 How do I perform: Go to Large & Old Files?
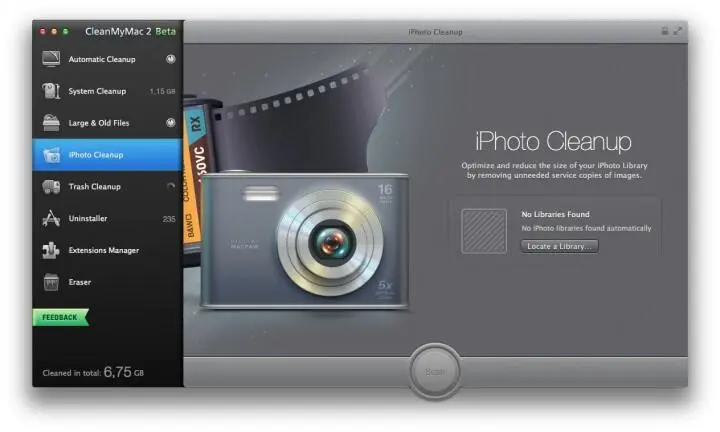click(107, 123)
